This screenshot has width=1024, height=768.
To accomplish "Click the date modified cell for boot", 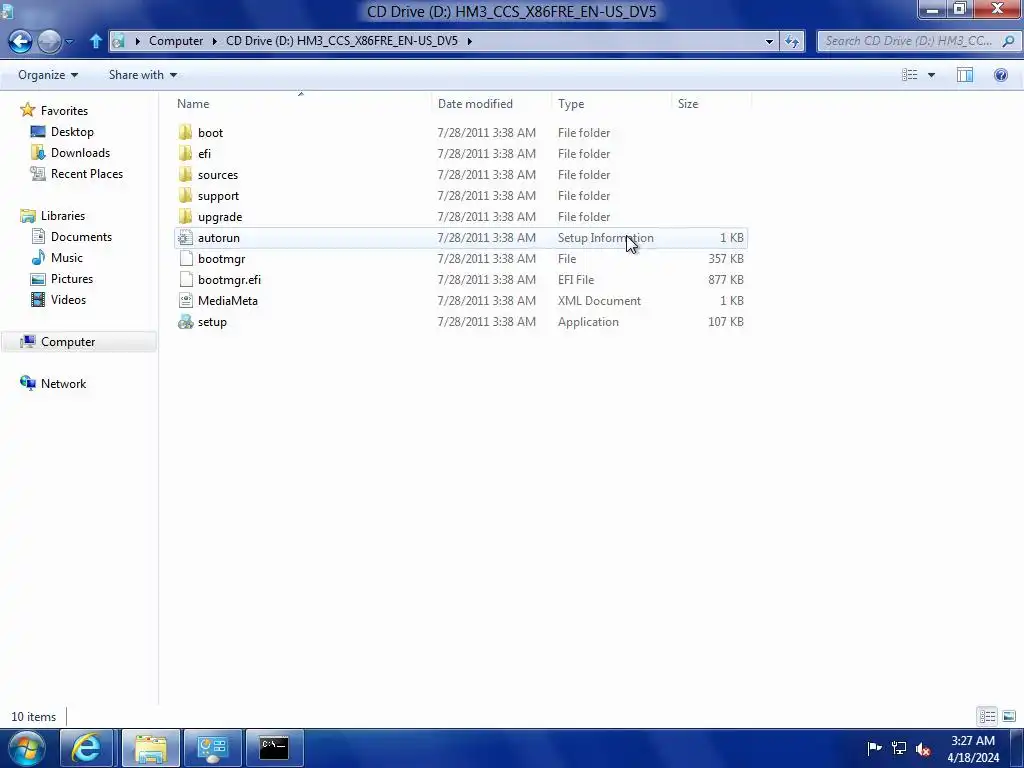I will tap(487, 133).
